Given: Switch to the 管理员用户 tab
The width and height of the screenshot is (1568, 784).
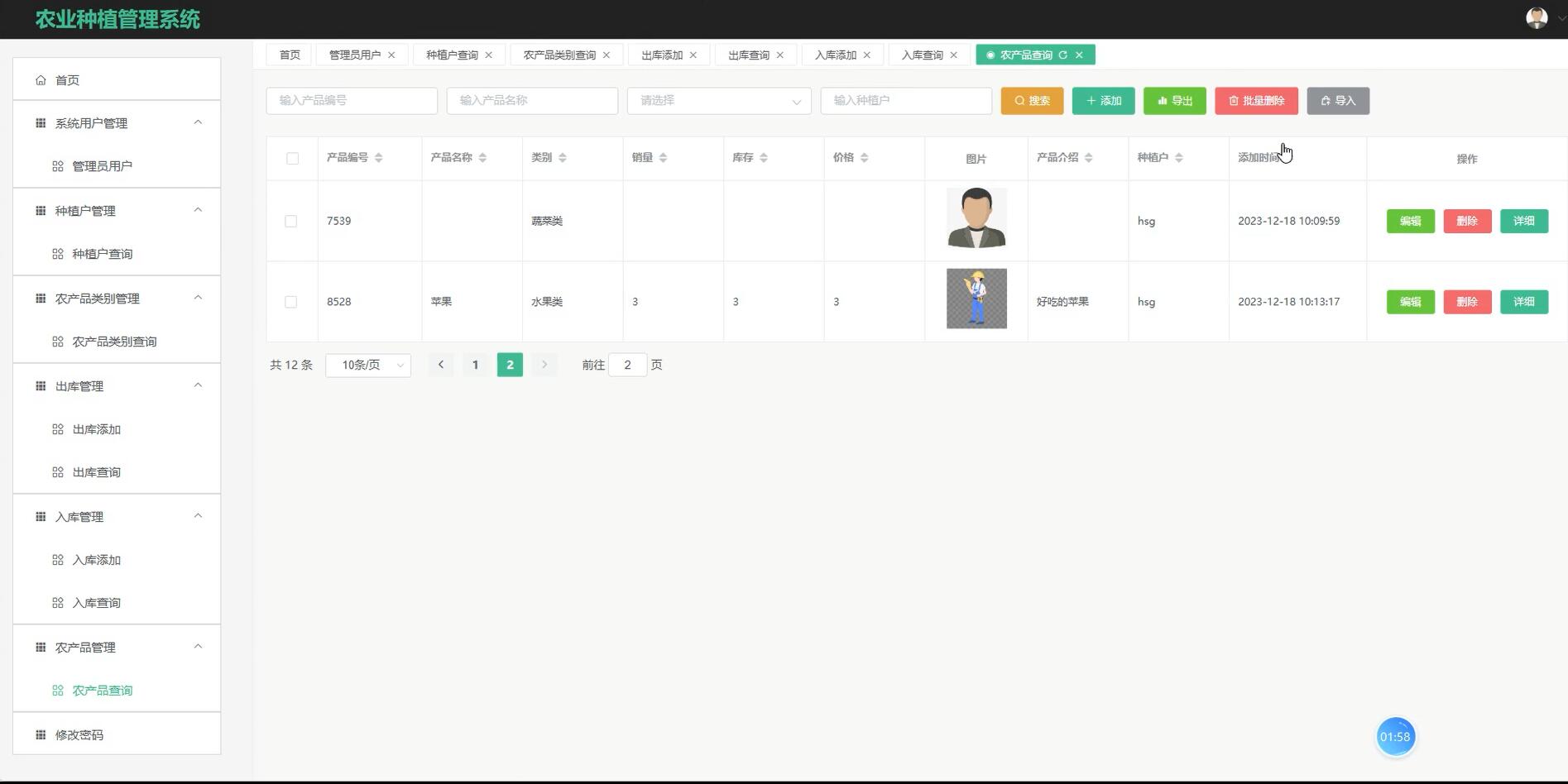Looking at the screenshot, I should [x=354, y=55].
